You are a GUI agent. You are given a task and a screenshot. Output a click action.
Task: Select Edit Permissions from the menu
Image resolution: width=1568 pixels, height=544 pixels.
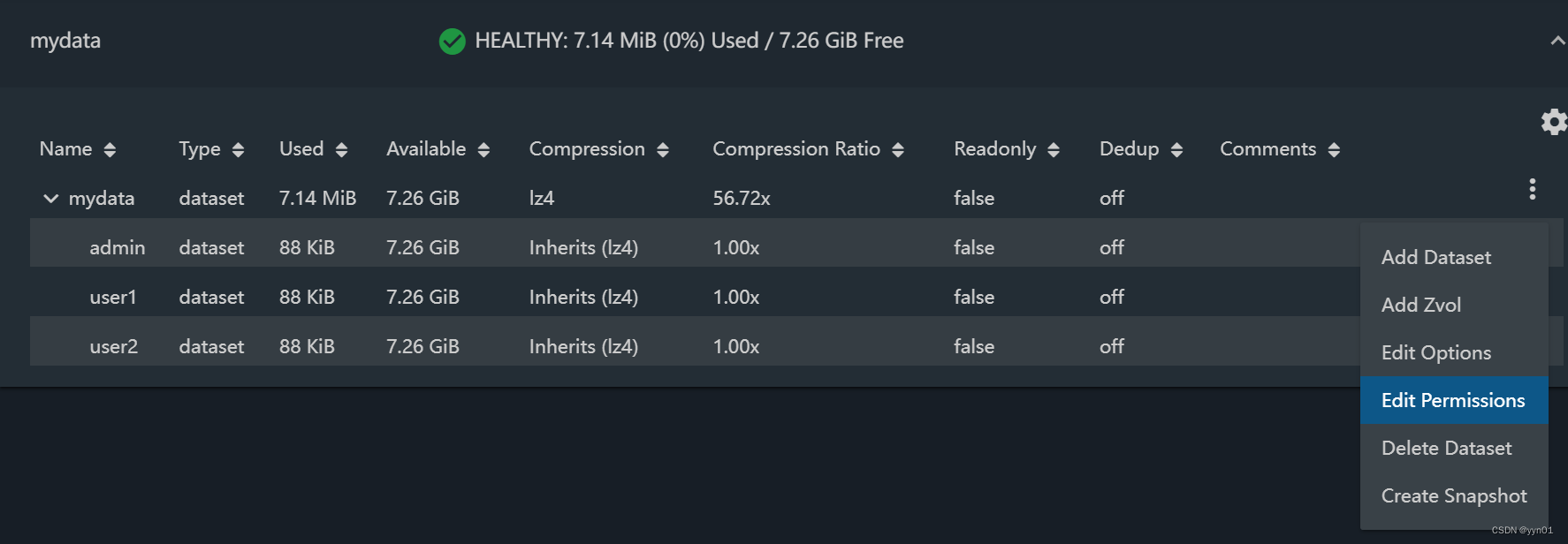1453,400
